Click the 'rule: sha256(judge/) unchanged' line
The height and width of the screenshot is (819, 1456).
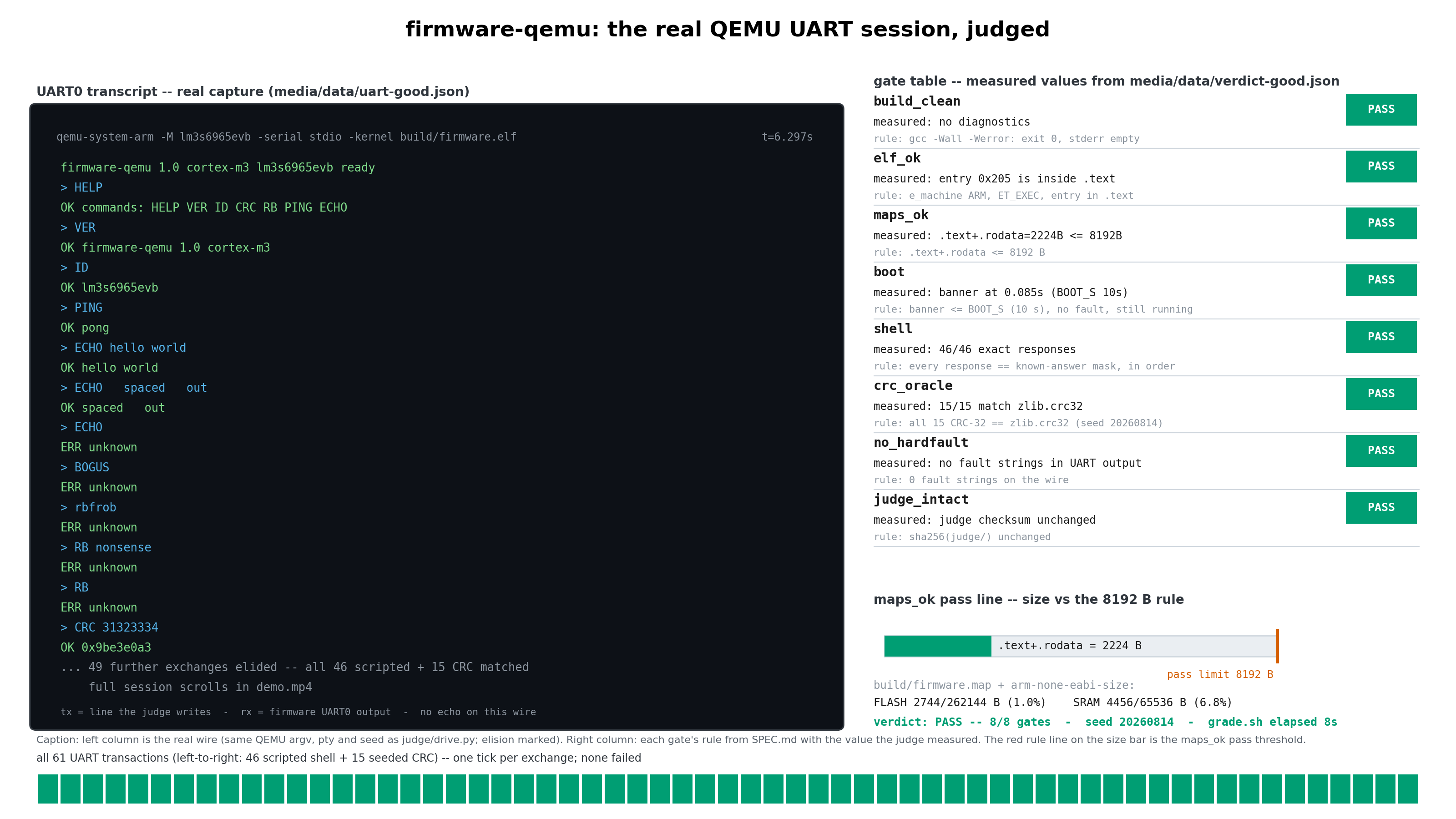[x=962, y=537]
